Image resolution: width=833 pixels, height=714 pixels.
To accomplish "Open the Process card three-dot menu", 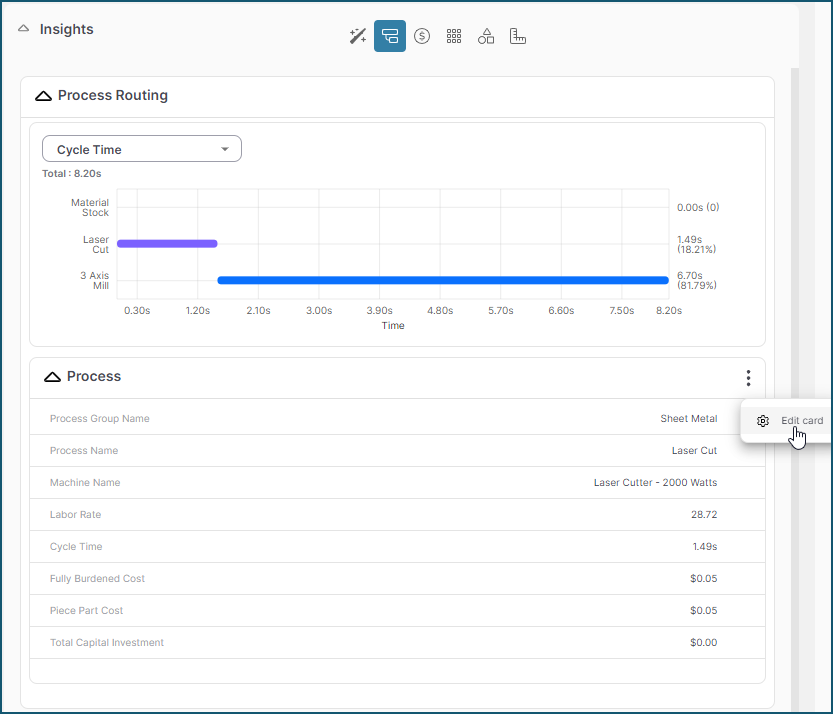I will (748, 378).
